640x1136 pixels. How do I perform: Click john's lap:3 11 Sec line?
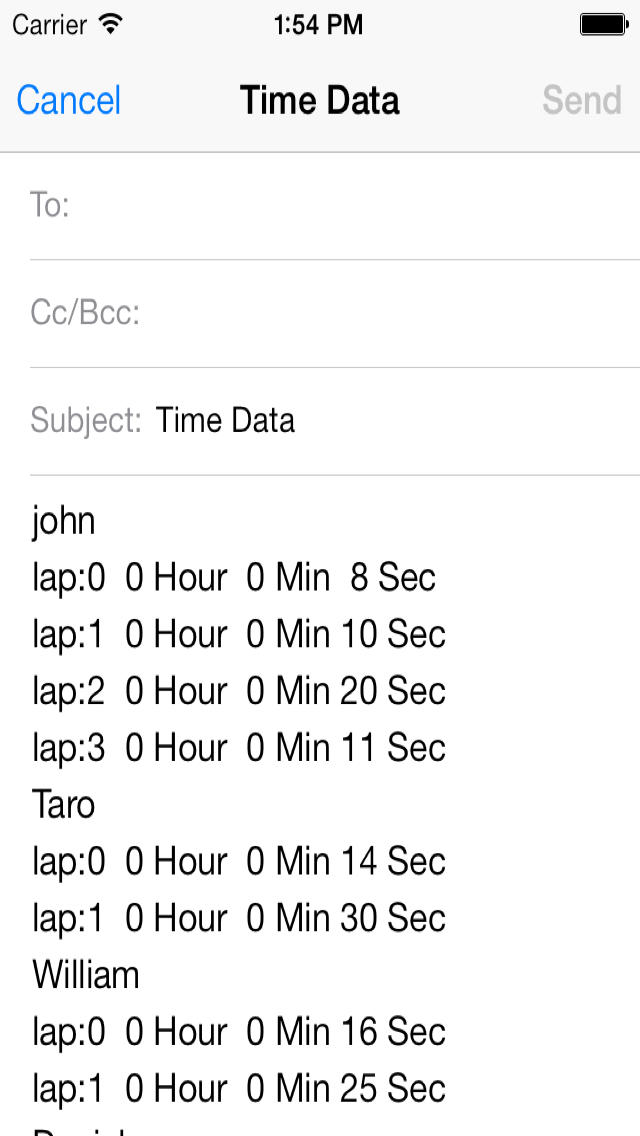tap(238, 748)
